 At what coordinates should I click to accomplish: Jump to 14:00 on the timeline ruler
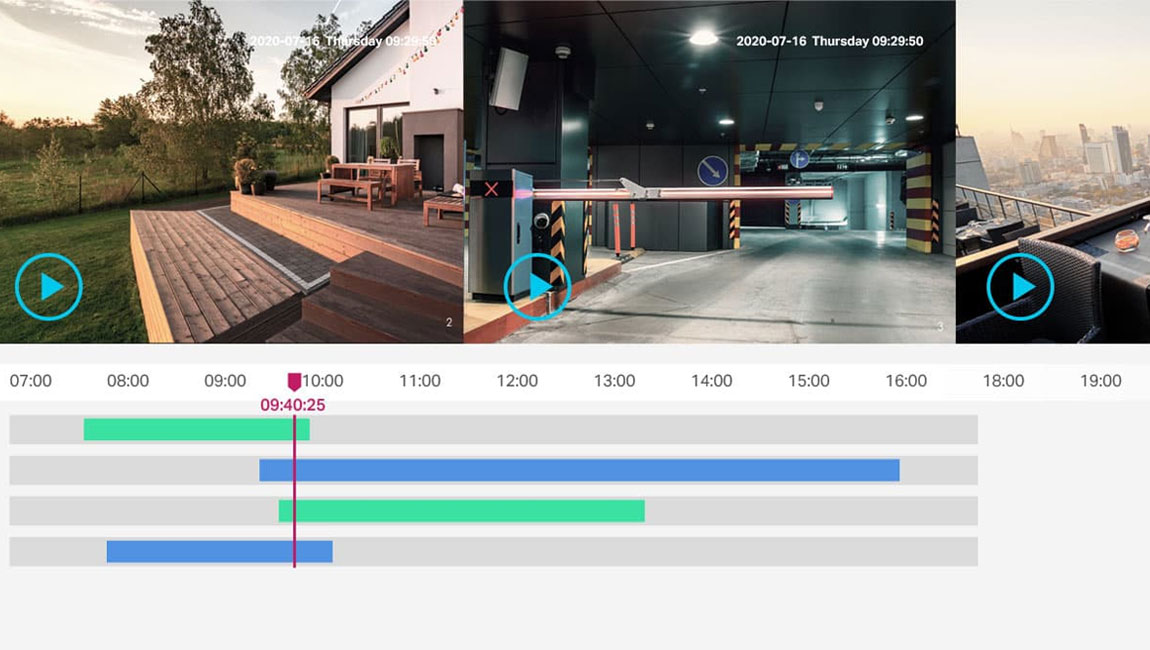pos(712,381)
